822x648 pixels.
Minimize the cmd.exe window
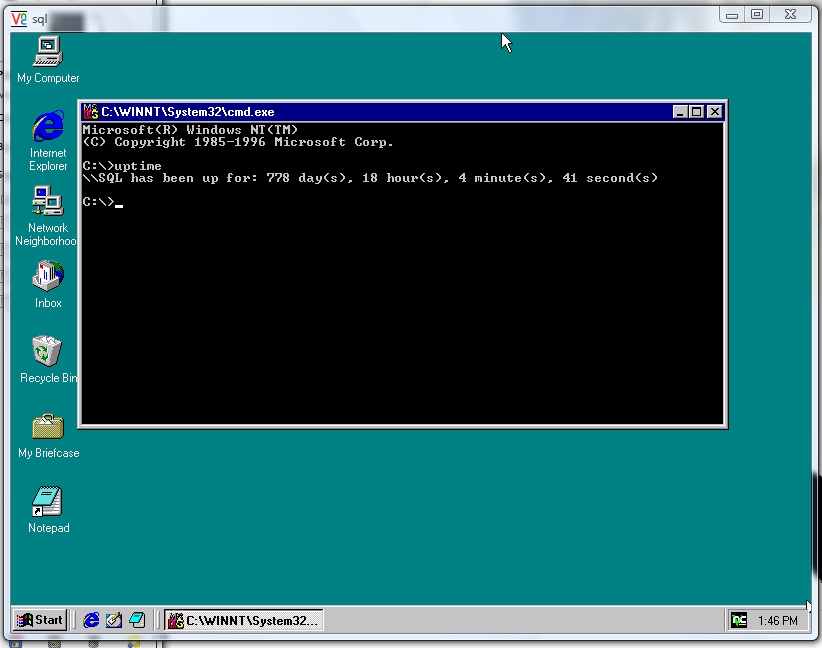click(681, 112)
